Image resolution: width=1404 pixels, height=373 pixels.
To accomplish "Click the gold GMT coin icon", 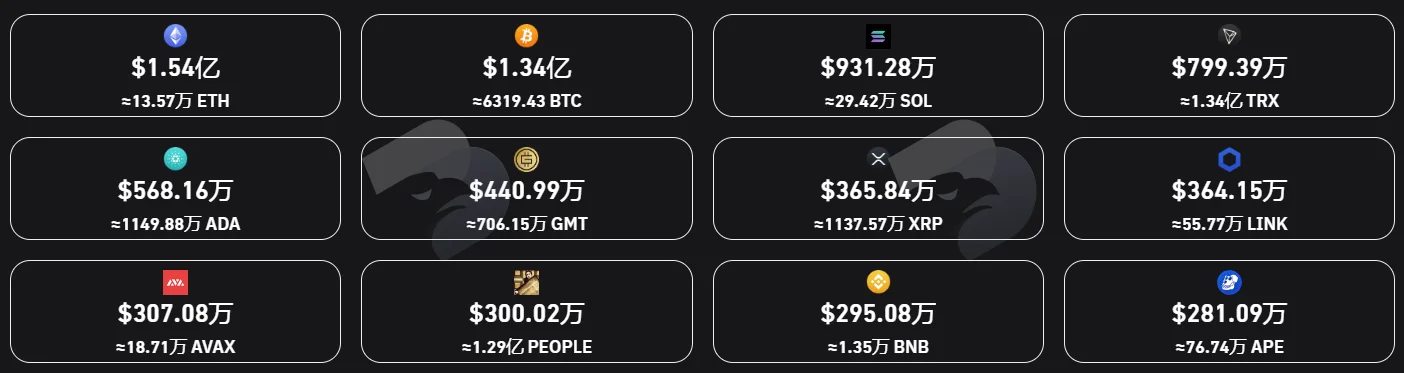I will click(526, 158).
